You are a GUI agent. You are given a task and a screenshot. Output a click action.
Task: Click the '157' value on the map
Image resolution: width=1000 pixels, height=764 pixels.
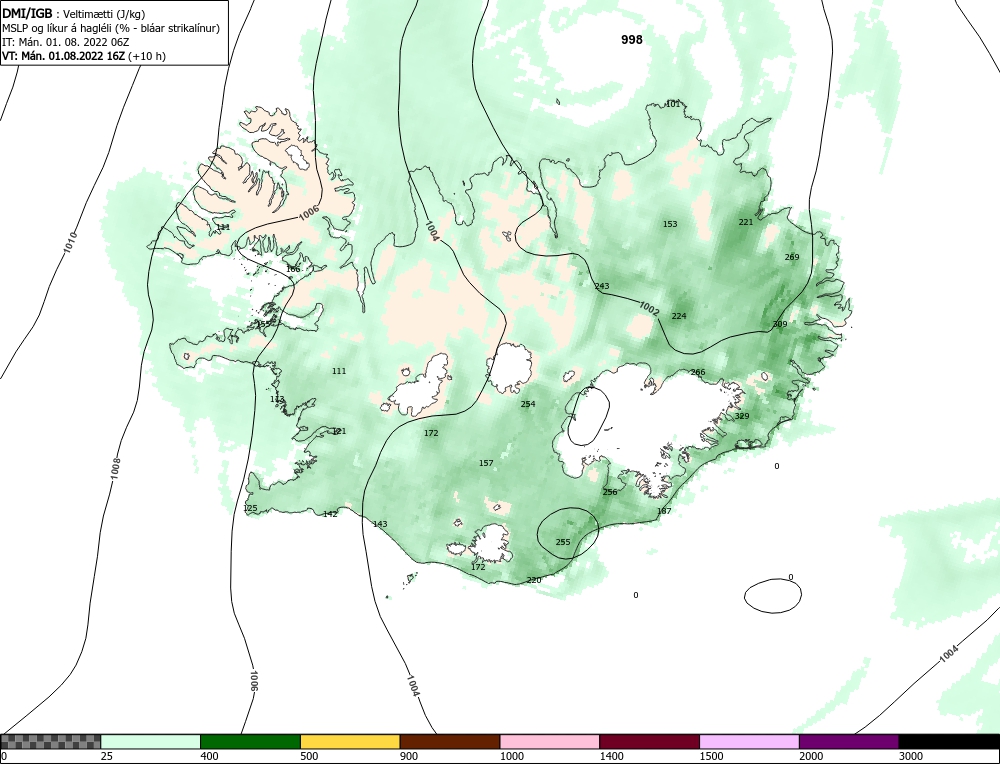point(486,463)
